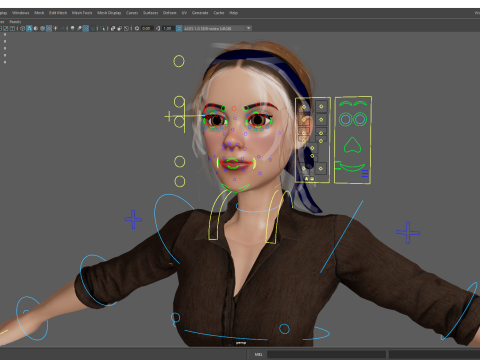480x360 pixels.
Task: Toggle depth of field icon
Action: pos(92,28)
